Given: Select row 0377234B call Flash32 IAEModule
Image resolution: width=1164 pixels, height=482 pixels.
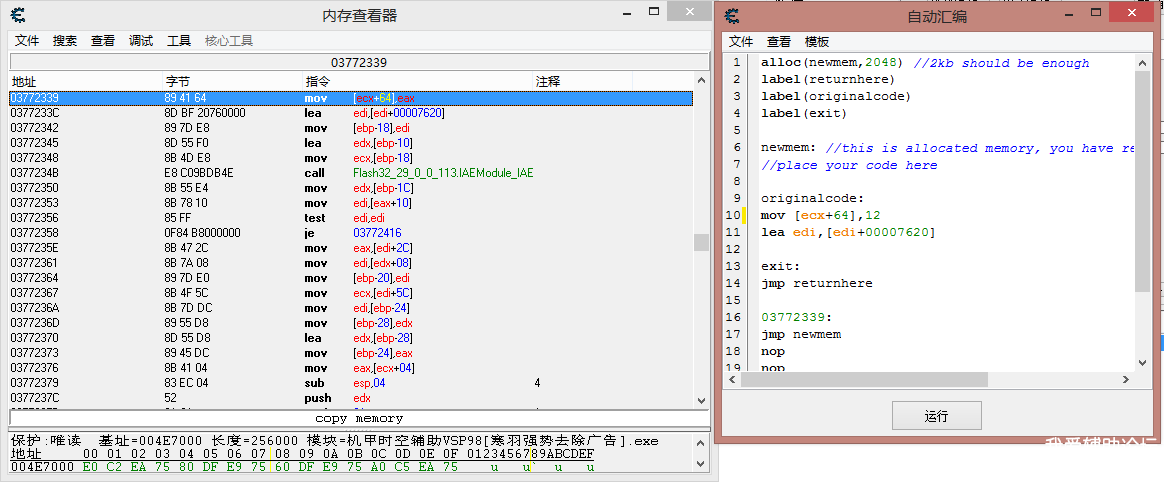Looking at the screenshot, I should [351, 173].
